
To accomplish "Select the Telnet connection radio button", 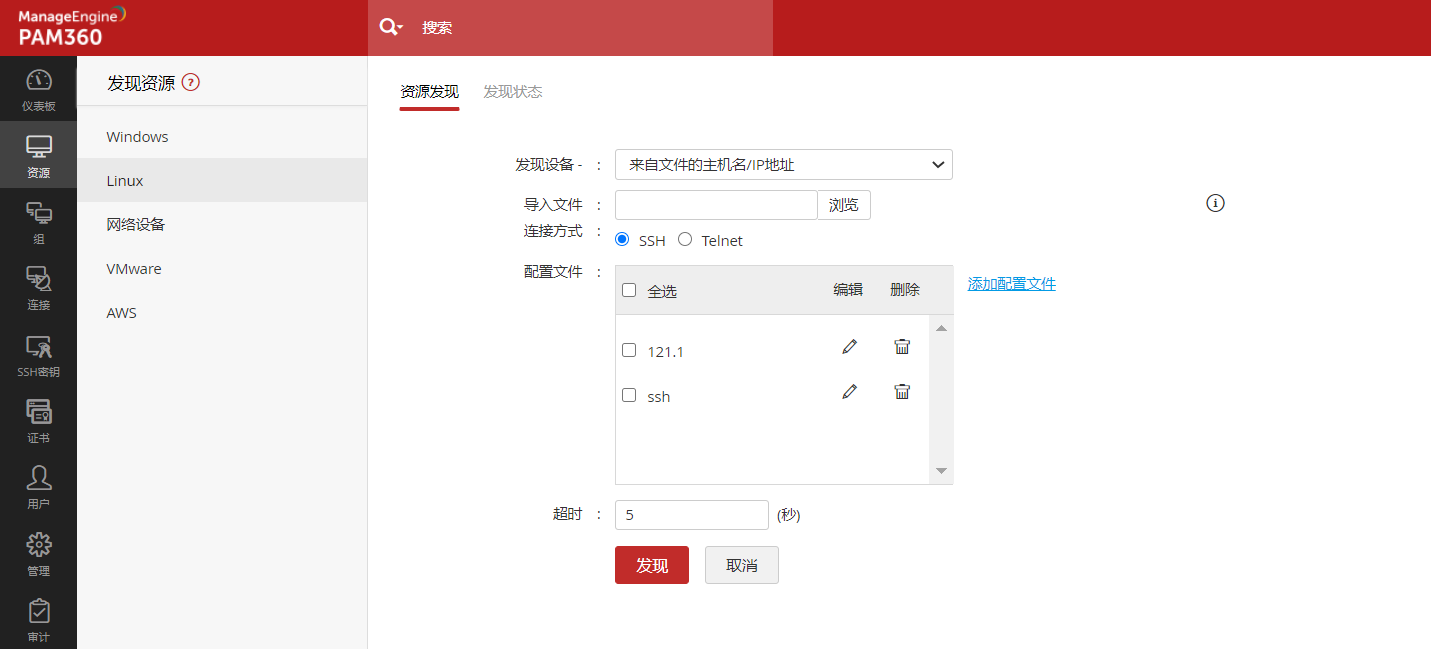I will [x=685, y=239].
